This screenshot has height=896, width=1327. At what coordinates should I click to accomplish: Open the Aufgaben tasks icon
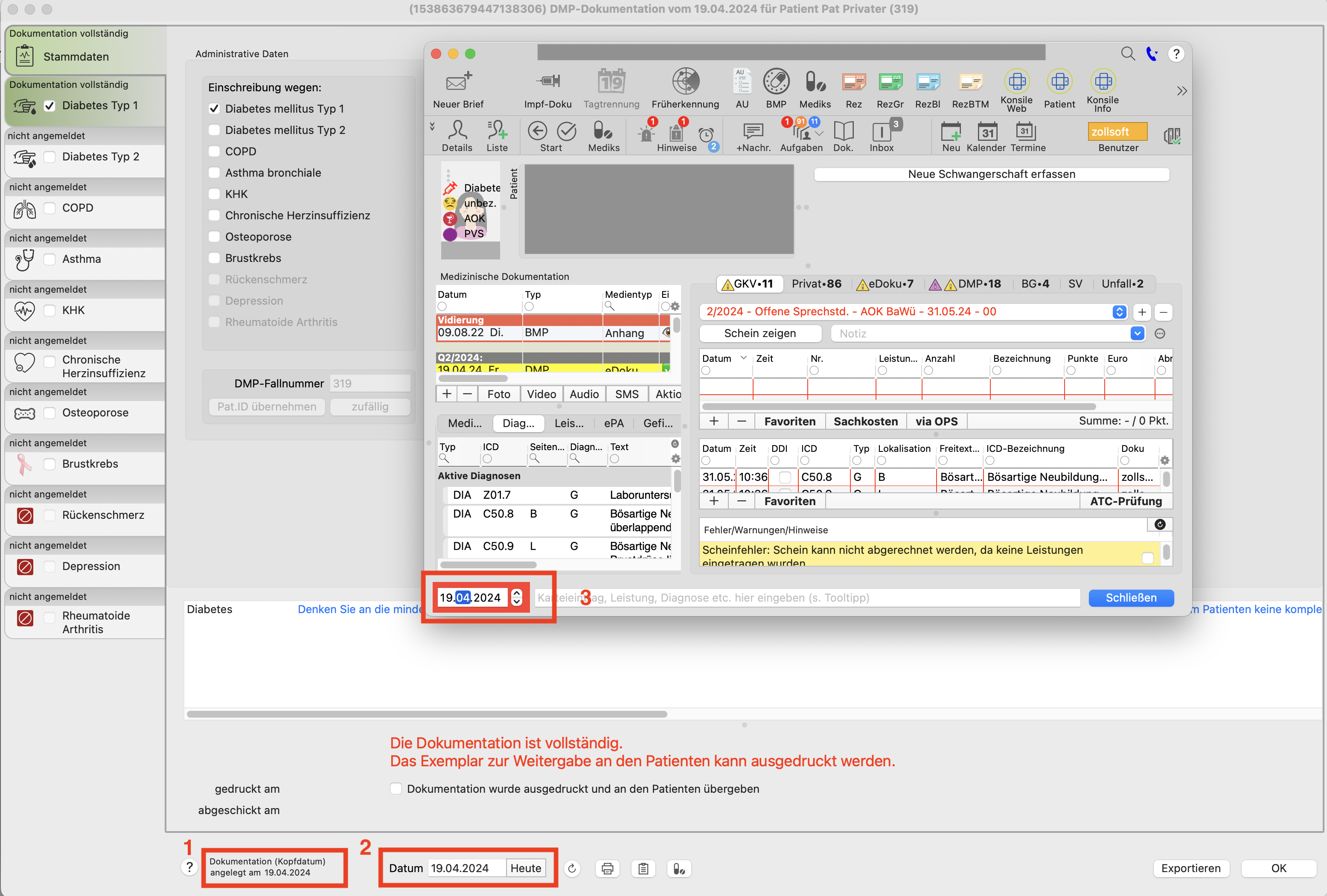[x=802, y=132]
